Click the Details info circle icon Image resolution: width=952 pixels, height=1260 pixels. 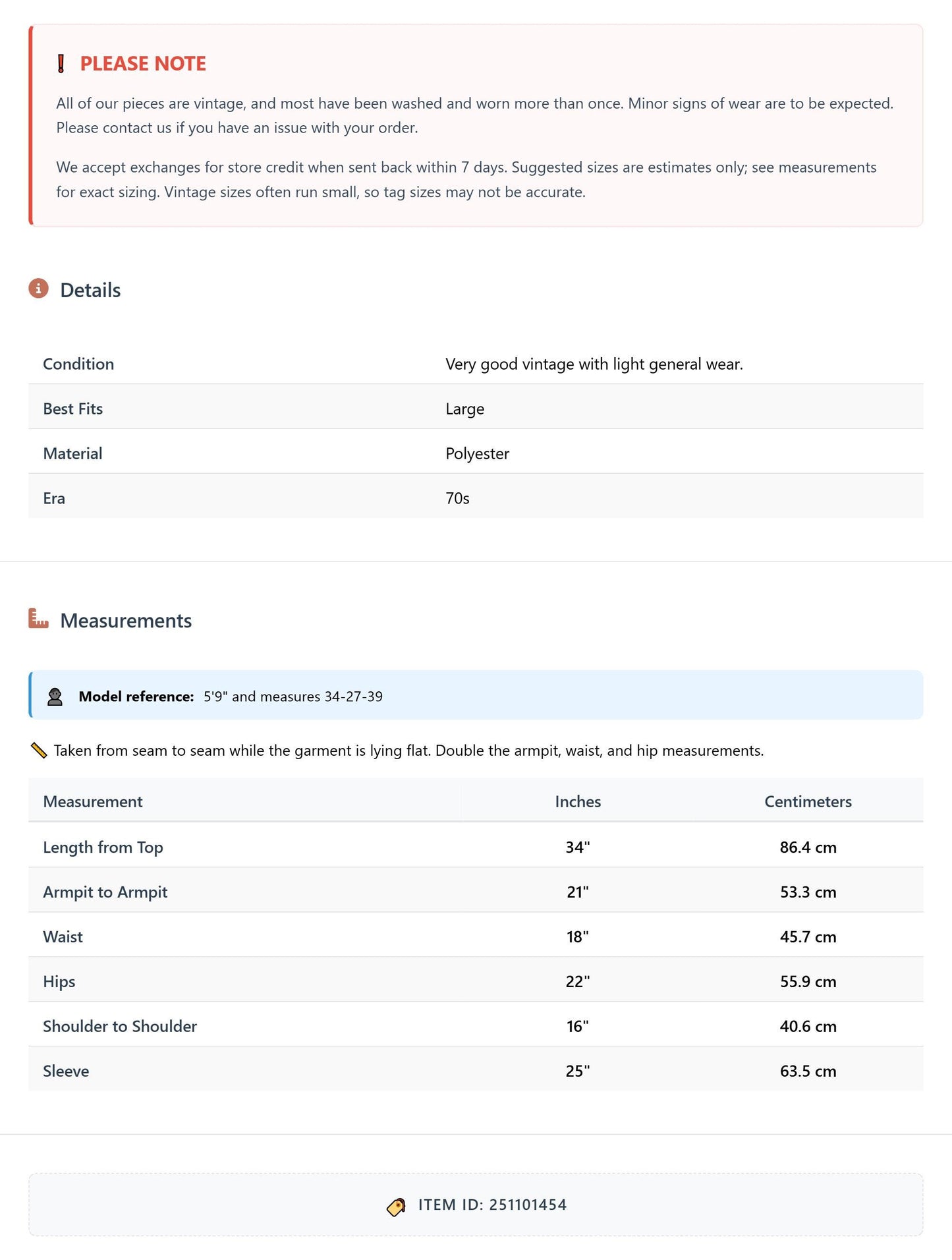tap(39, 289)
